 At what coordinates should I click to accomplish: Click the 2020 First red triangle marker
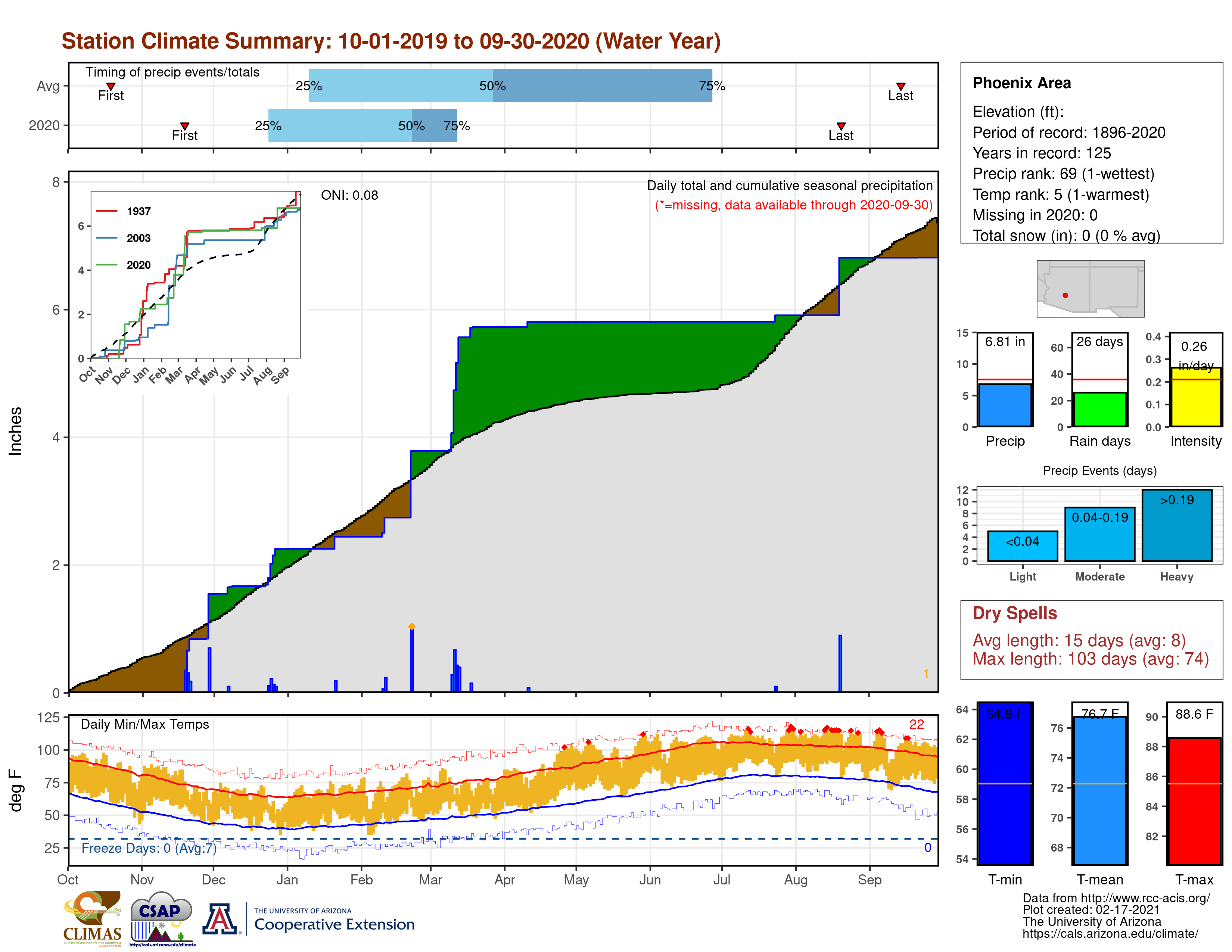[184, 126]
